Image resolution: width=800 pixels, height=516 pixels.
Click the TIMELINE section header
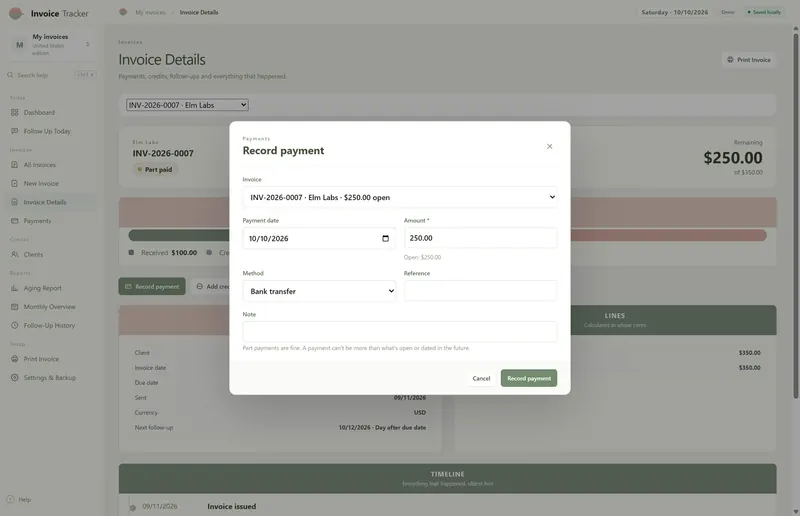[447, 478]
